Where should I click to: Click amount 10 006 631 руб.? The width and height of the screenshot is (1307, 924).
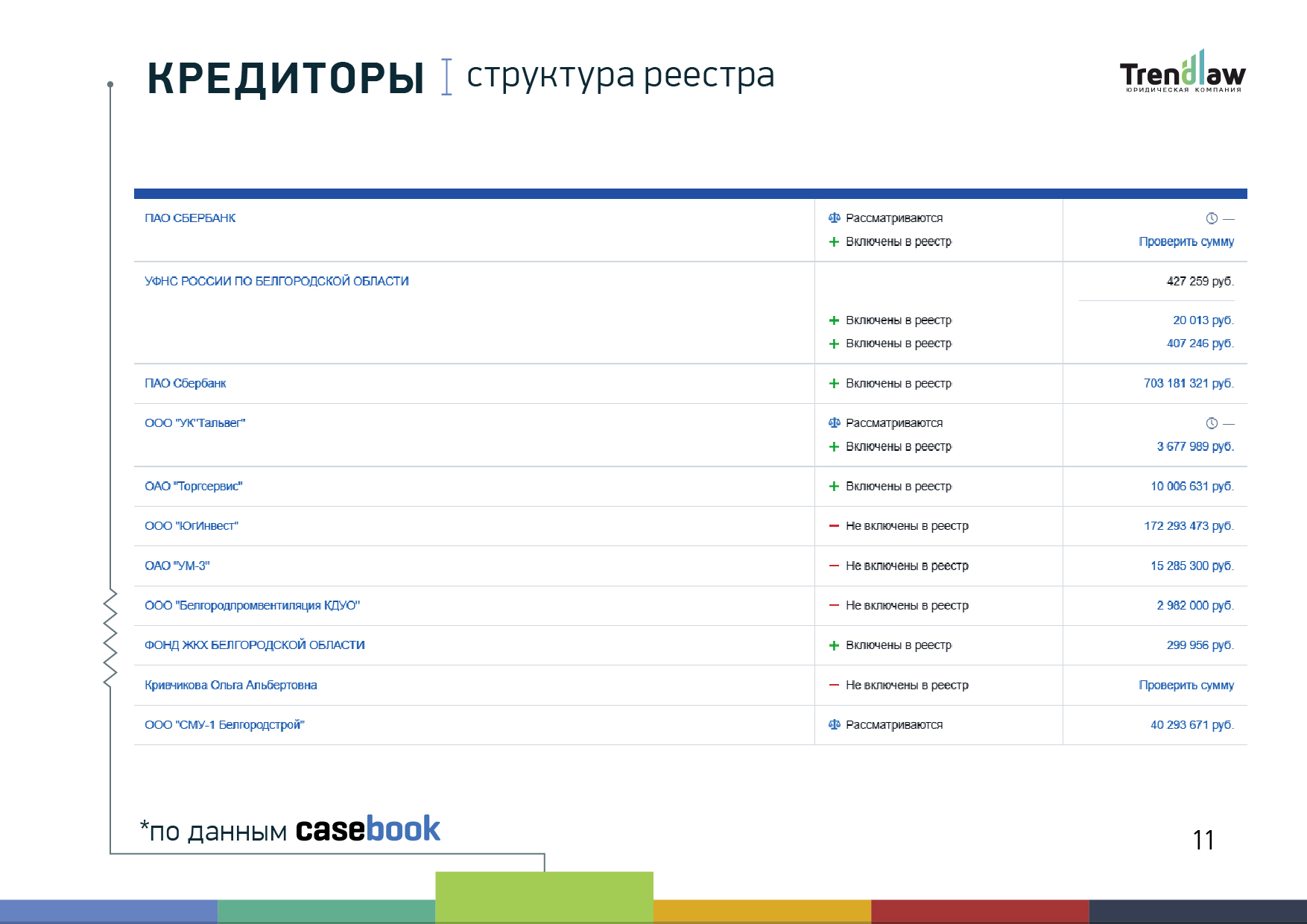1192,487
